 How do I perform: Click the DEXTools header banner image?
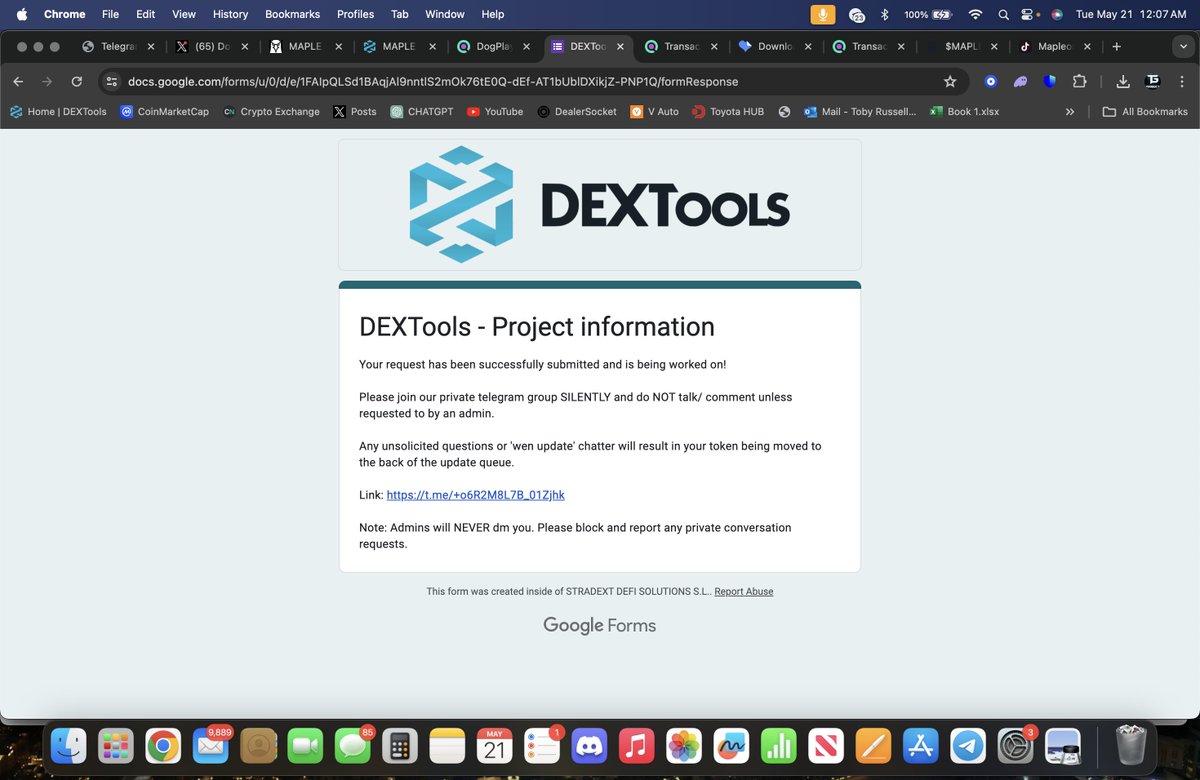pyautogui.click(x=600, y=205)
